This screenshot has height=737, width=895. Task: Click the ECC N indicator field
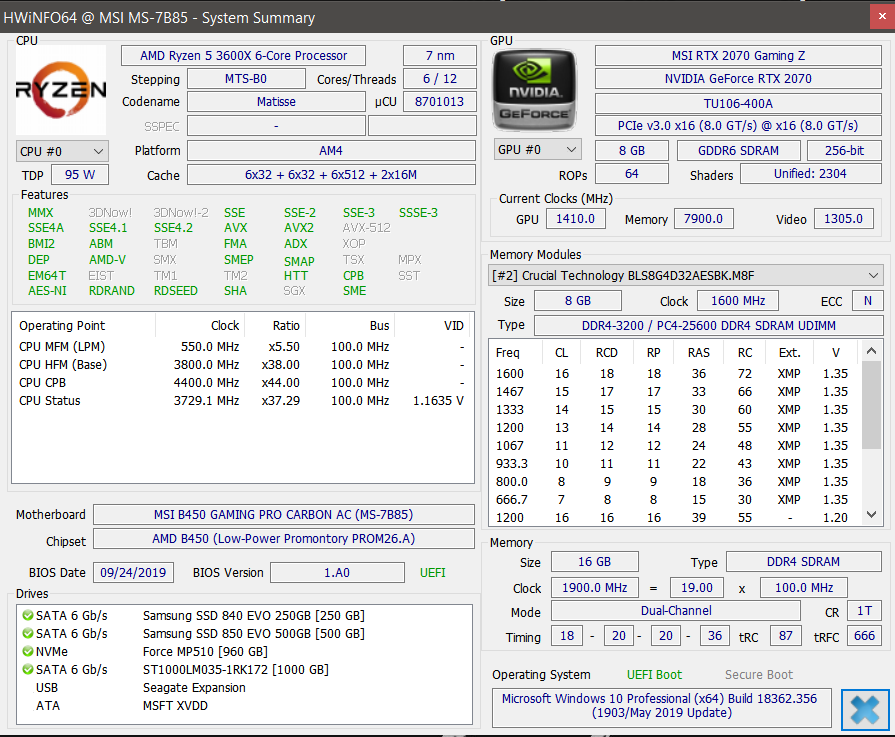868,301
